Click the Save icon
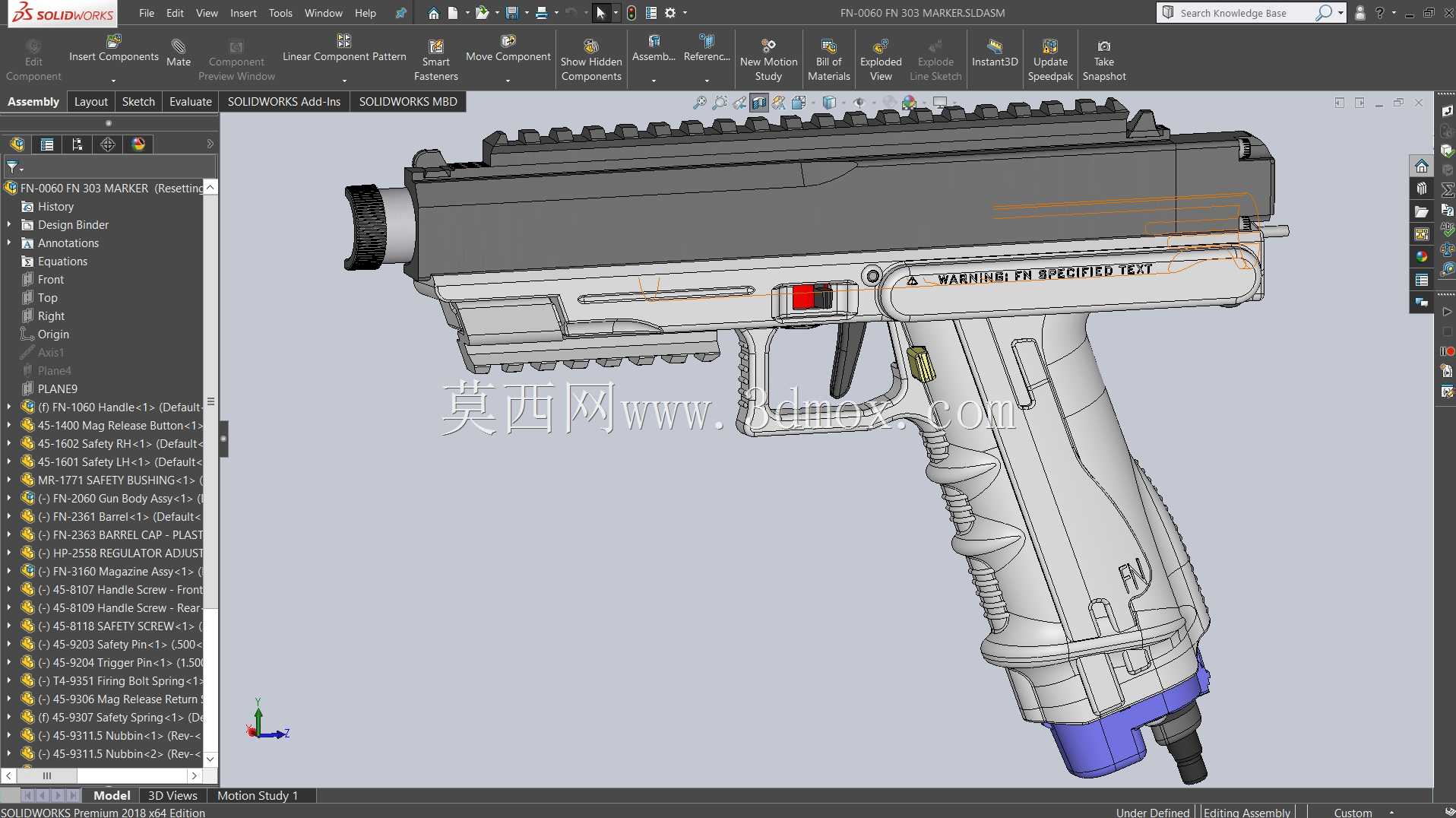Screen dimensions: 1456x818 pos(512,13)
